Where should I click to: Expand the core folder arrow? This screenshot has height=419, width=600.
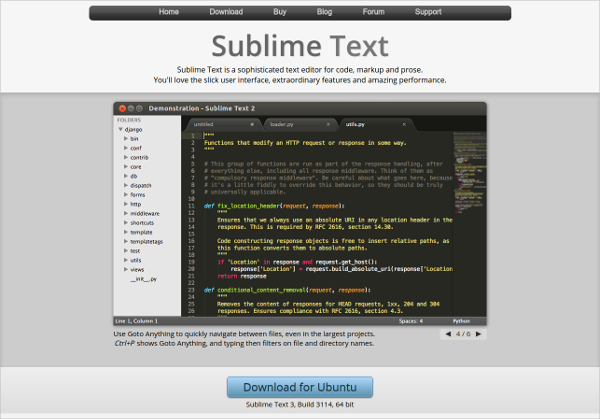(x=126, y=166)
